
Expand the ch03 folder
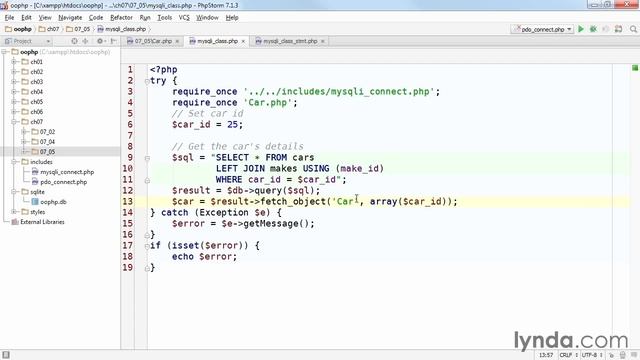point(14,82)
